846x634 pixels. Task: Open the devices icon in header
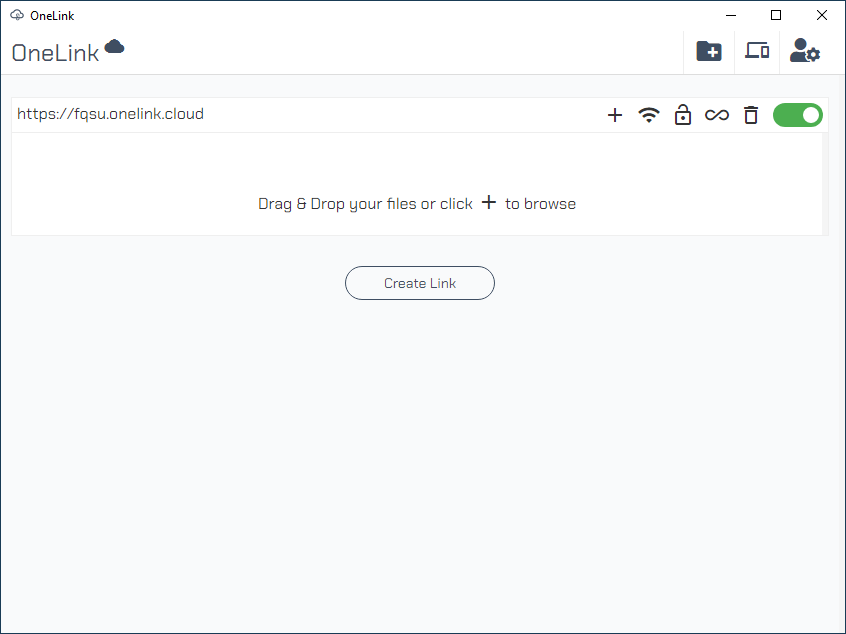(757, 51)
